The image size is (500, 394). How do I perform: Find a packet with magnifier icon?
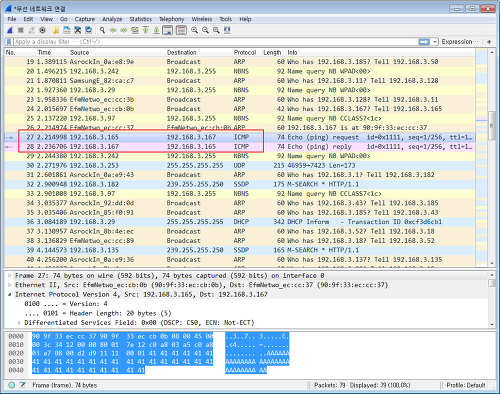point(102,30)
